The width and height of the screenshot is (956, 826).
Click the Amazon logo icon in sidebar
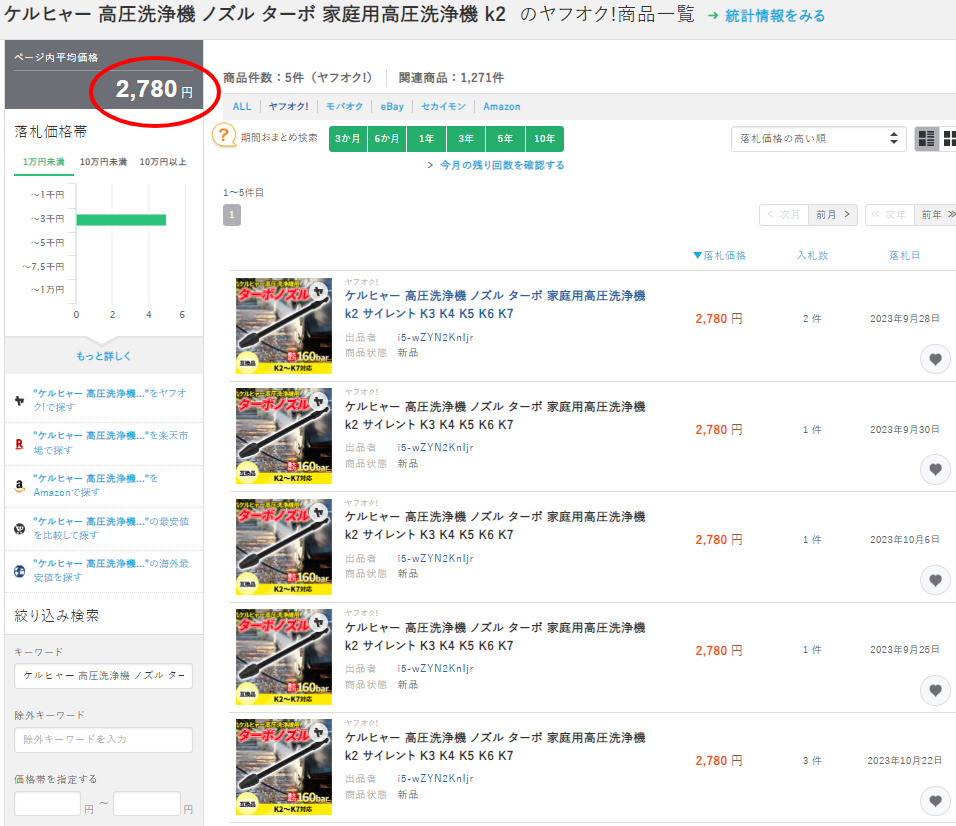(x=19, y=485)
